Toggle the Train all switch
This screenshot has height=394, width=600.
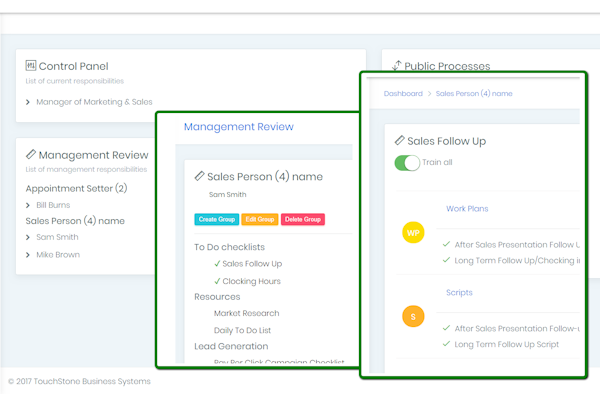click(x=407, y=163)
